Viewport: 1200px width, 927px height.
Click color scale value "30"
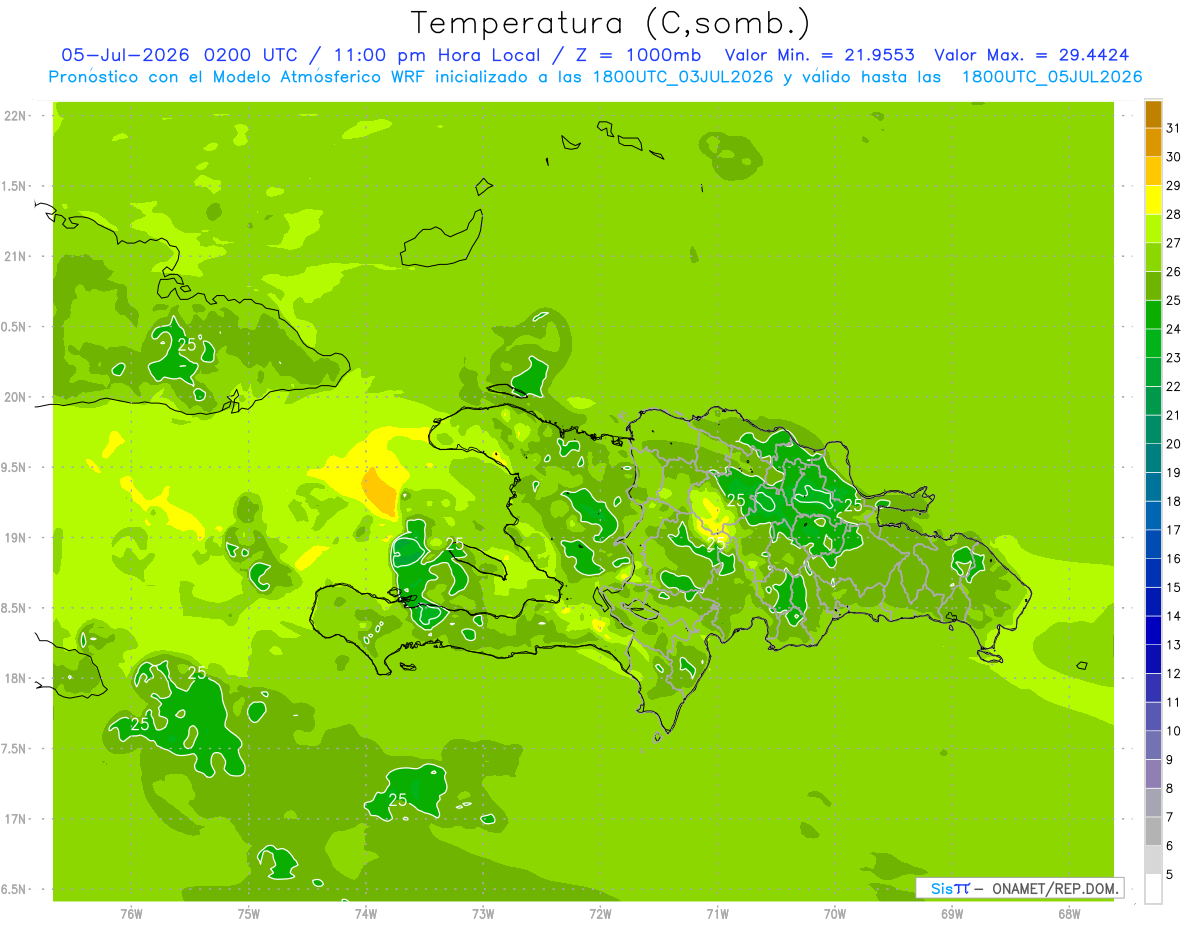pos(1174,157)
